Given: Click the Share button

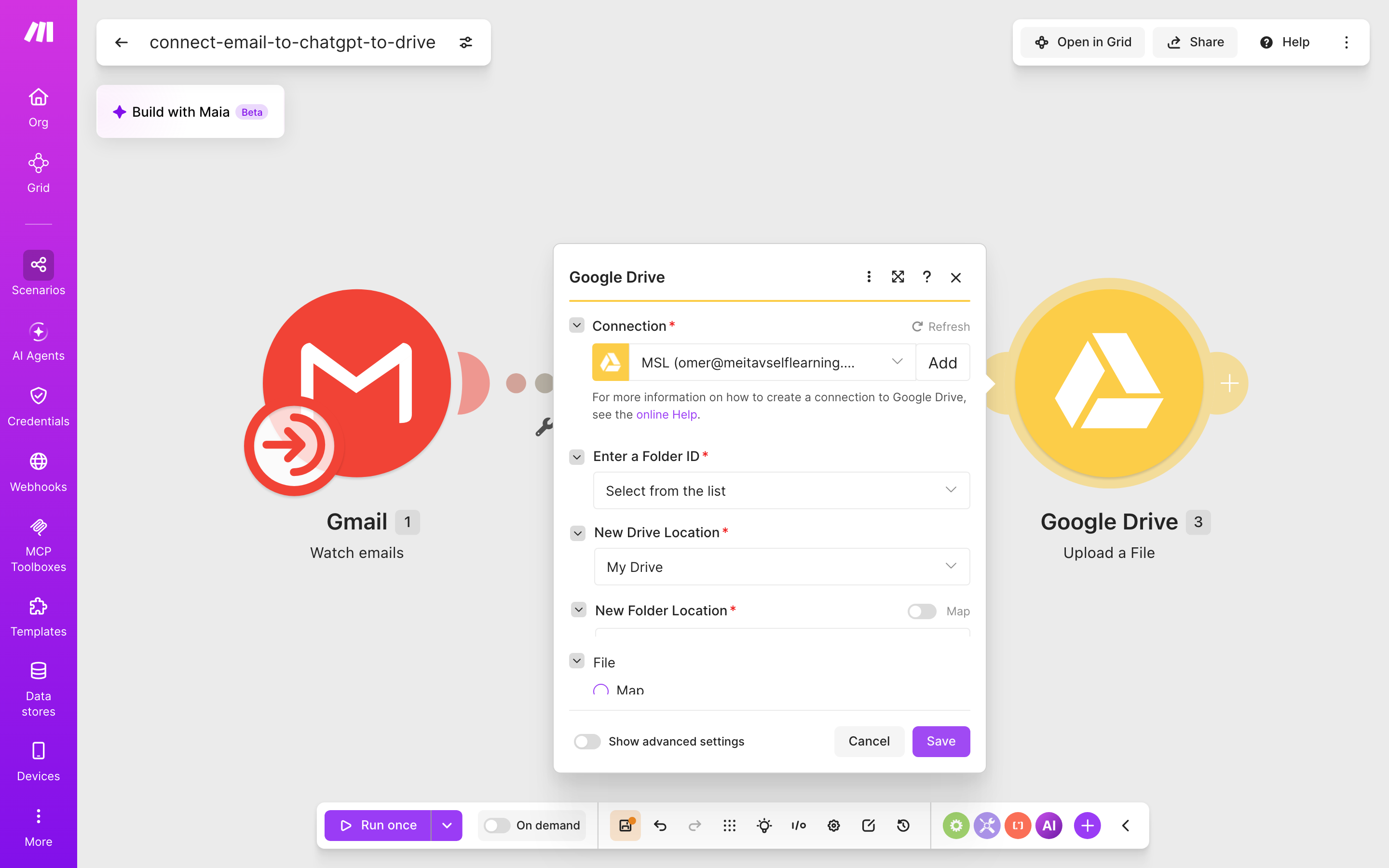Looking at the screenshot, I should pos(1196,42).
